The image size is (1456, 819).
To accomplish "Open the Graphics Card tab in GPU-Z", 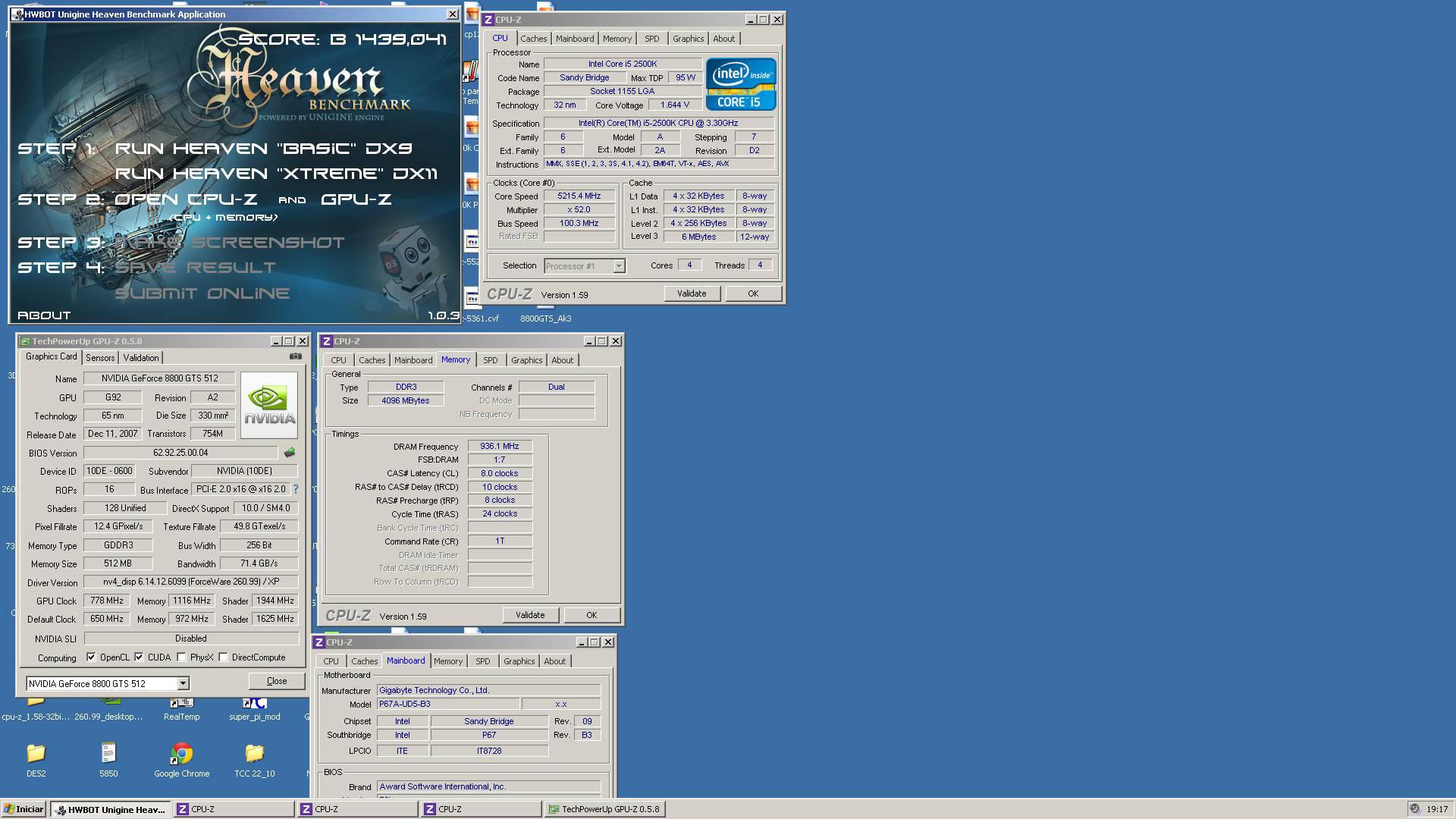I will (x=52, y=356).
